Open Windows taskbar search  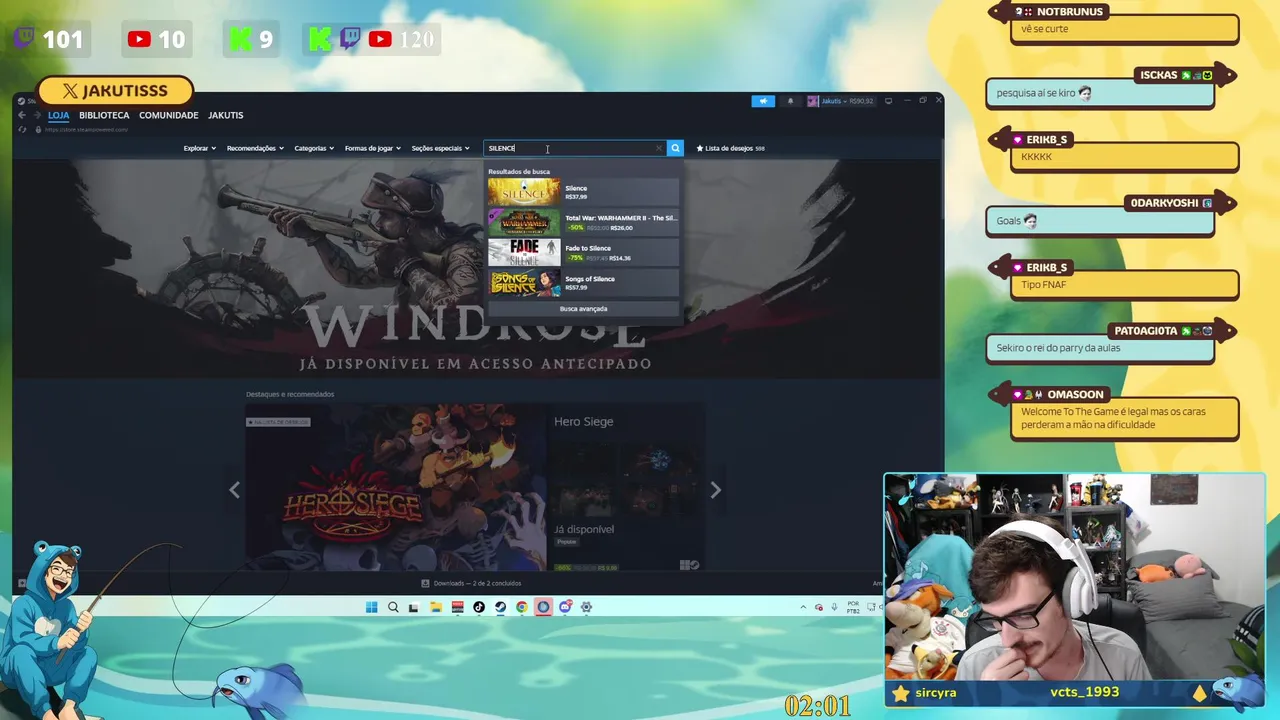coord(393,607)
